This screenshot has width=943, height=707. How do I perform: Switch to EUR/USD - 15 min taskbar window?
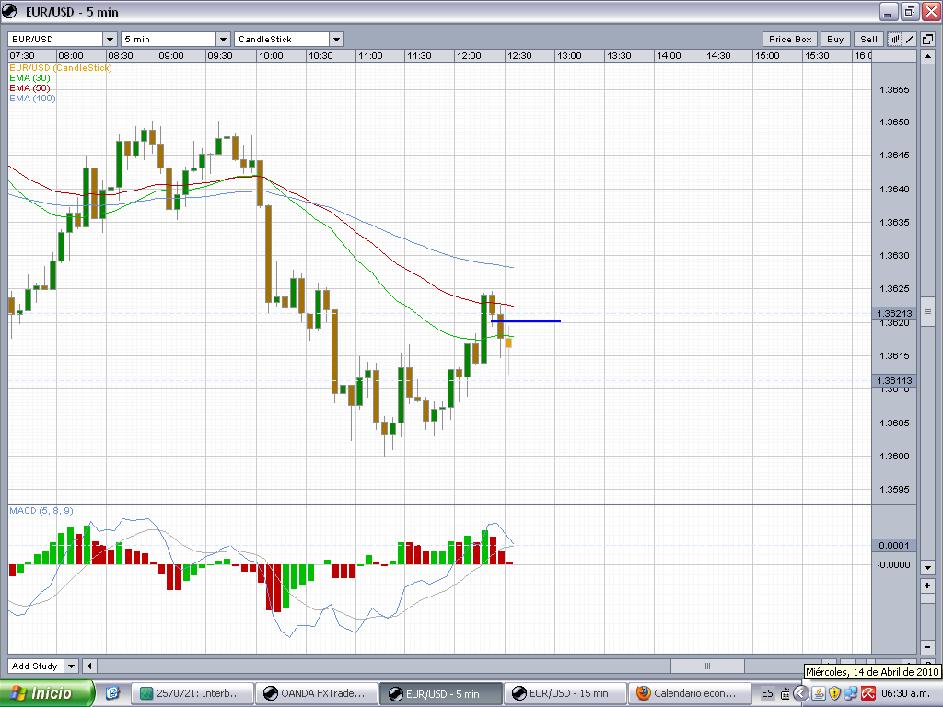click(566, 693)
